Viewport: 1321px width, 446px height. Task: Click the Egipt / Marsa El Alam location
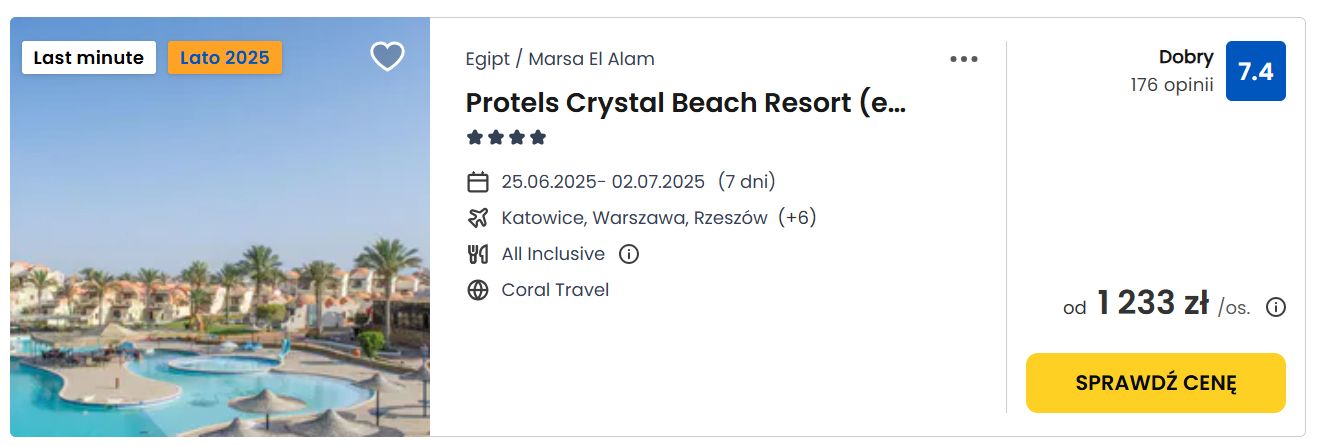coord(560,59)
